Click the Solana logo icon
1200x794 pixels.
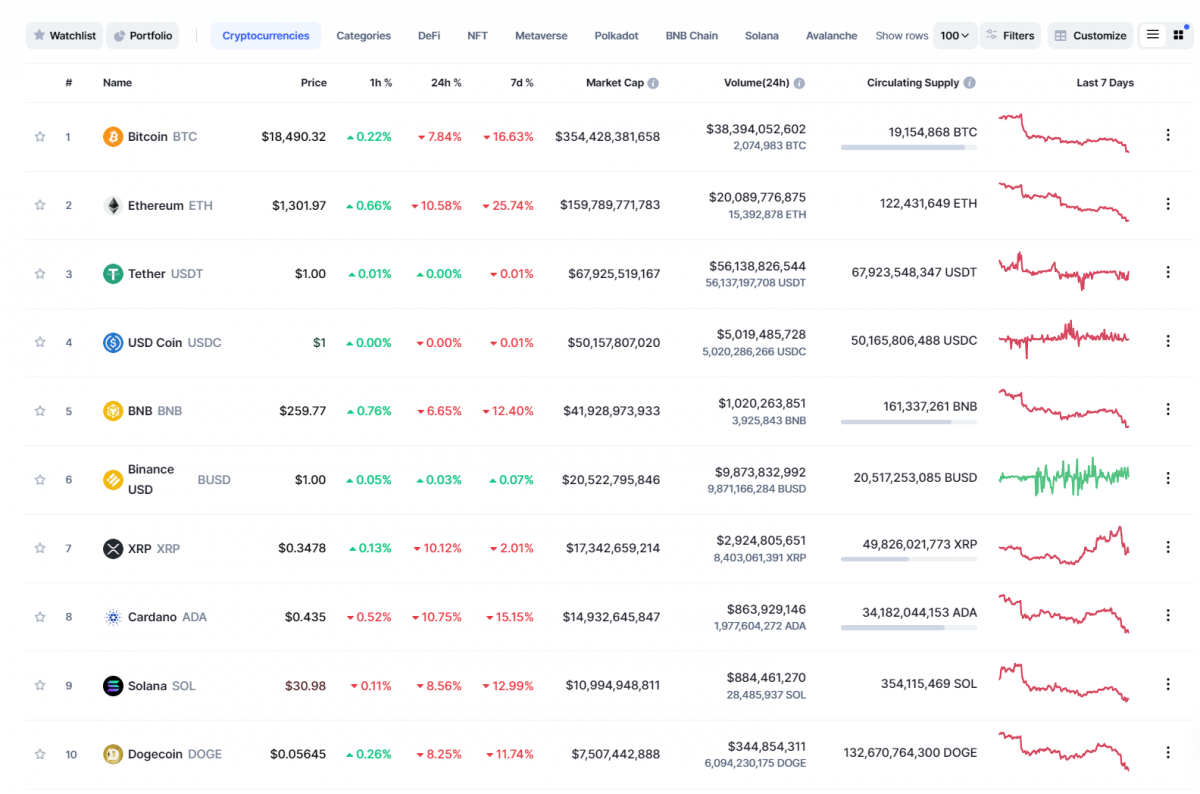tap(113, 686)
